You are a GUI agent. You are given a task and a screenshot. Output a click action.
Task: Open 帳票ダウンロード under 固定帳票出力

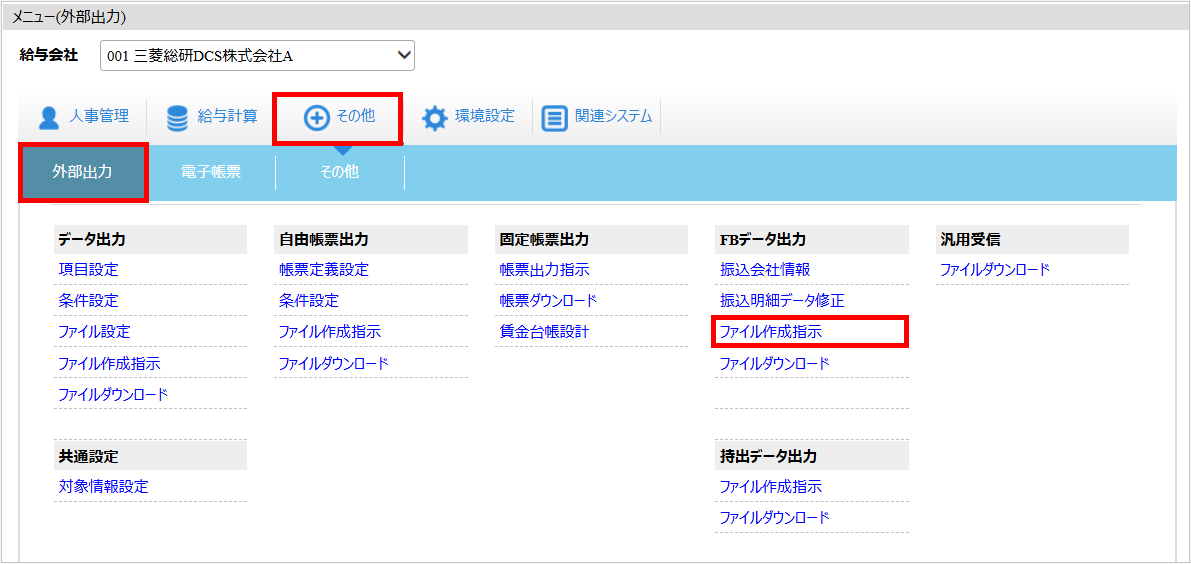coord(548,301)
